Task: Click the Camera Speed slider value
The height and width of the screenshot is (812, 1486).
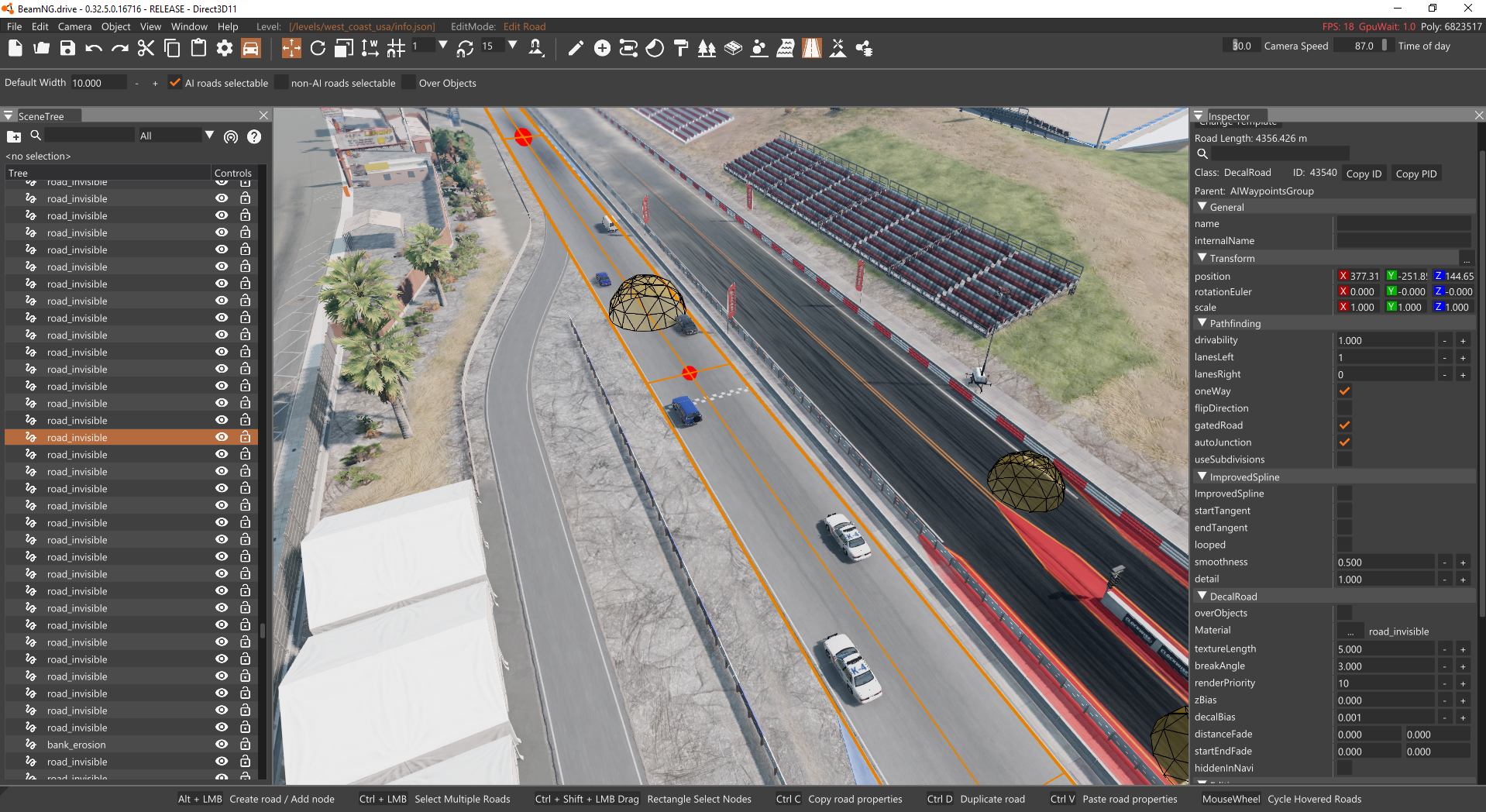Action: click(x=1241, y=46)
